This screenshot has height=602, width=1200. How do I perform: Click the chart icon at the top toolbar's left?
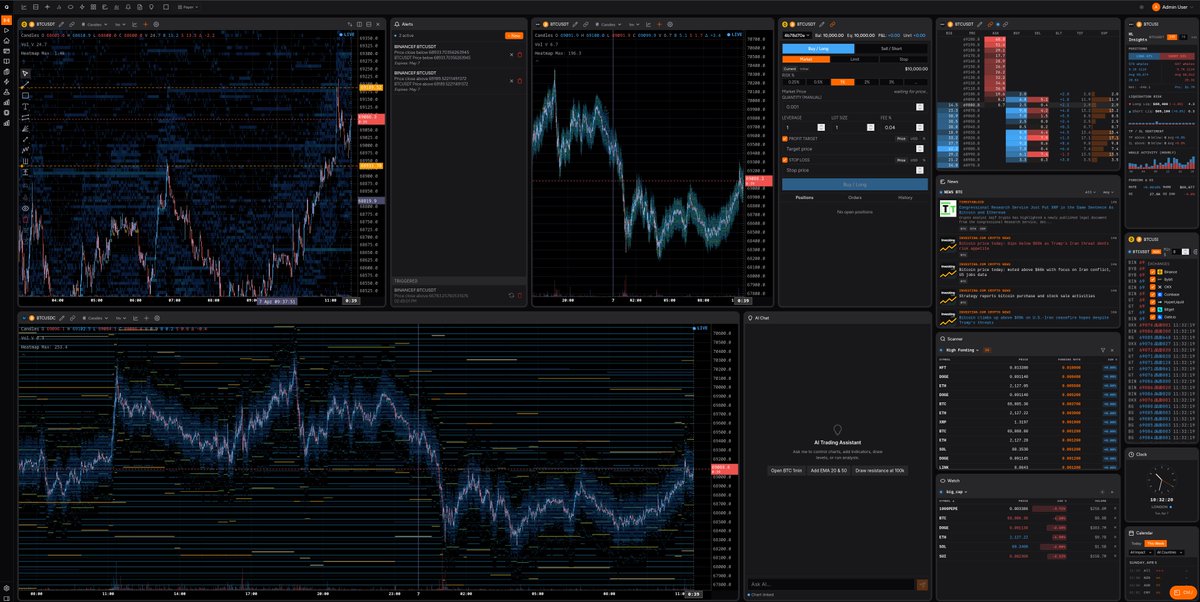(24, 7)
